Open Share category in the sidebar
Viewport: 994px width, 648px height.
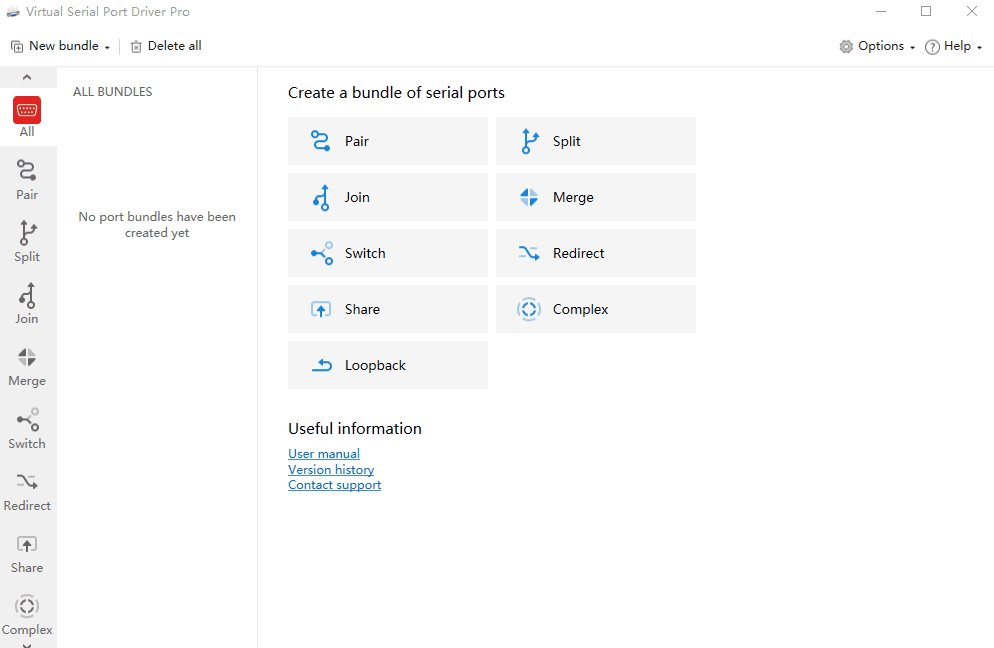[27, 553]
